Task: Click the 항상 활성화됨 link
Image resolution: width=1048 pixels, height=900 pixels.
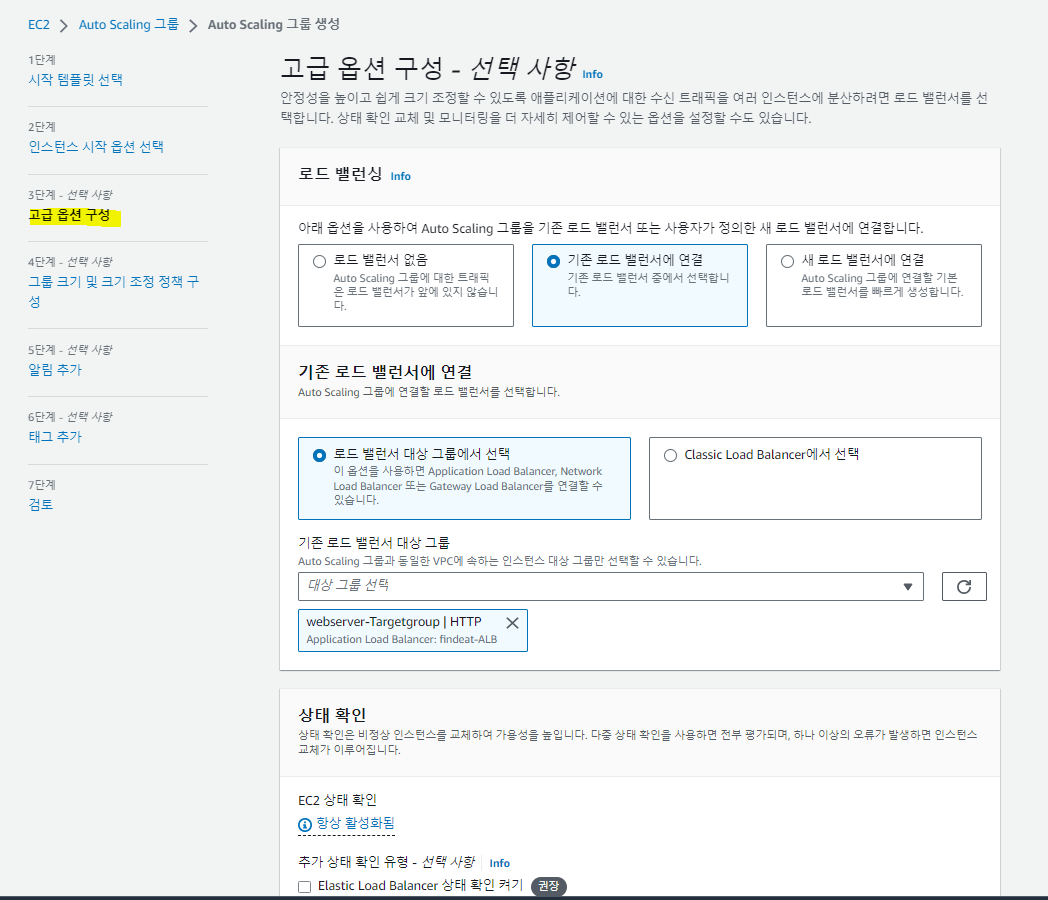Action: (x=356, y=823)
